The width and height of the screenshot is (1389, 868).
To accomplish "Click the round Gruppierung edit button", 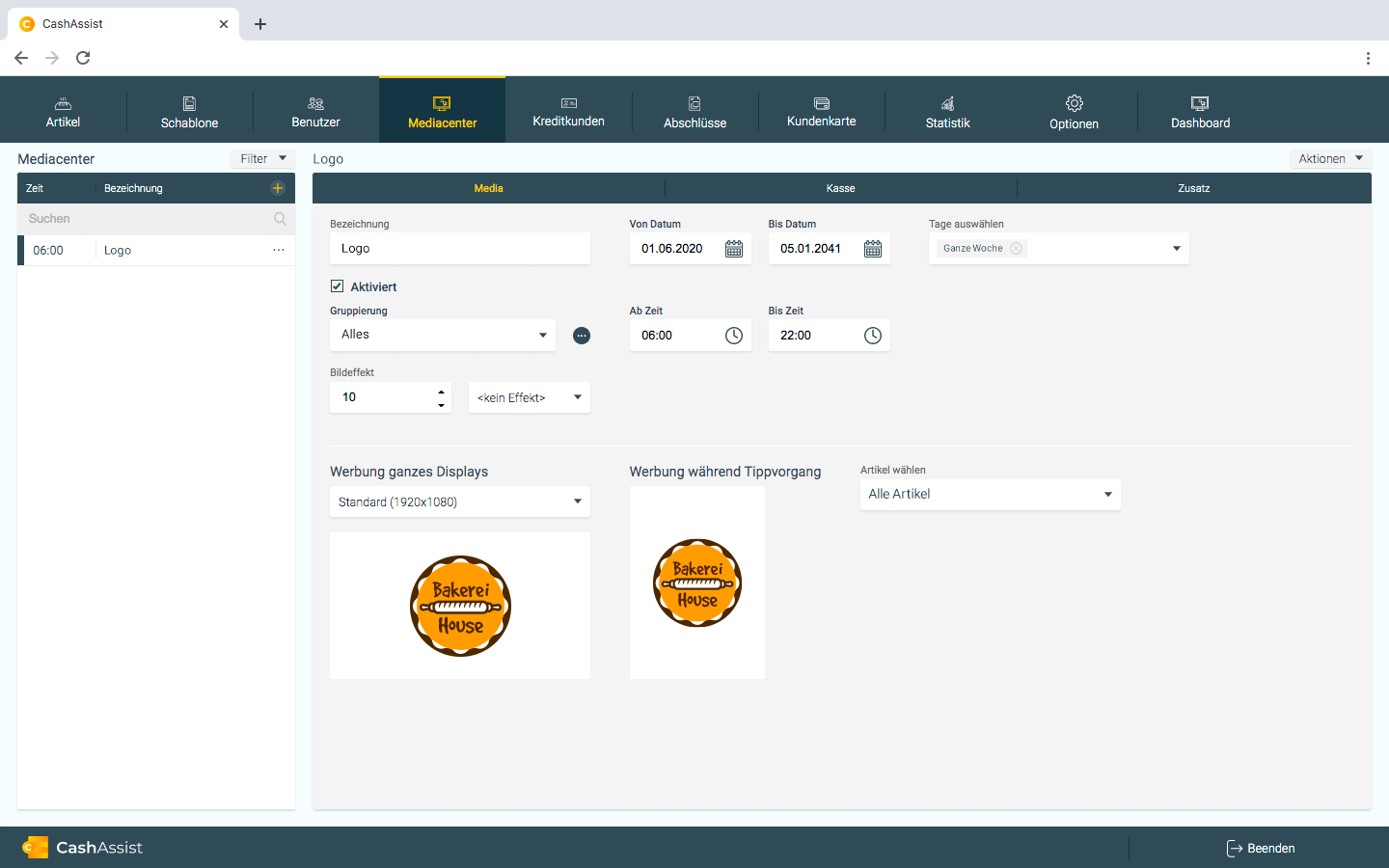I will click(582, 336).
